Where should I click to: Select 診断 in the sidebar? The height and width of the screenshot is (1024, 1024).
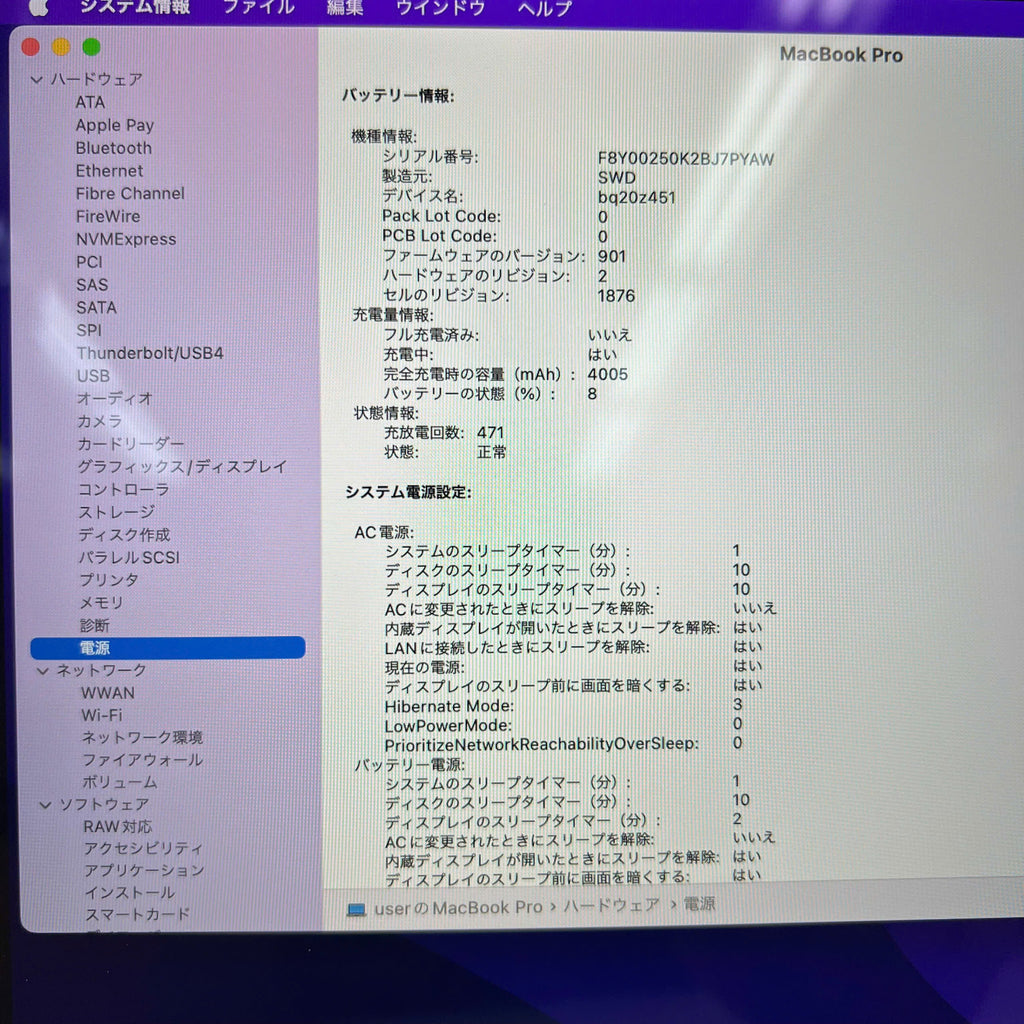click(95, 626)
